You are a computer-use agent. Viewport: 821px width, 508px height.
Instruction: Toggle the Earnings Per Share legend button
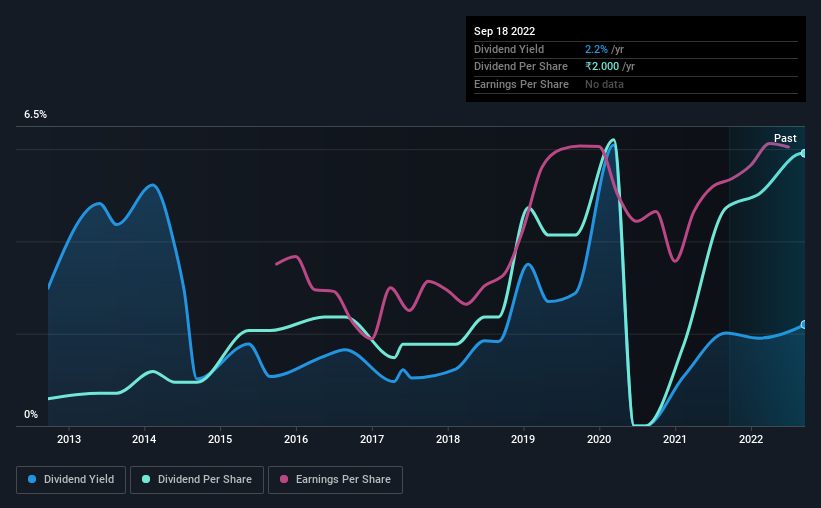click(x=335, y=480)
